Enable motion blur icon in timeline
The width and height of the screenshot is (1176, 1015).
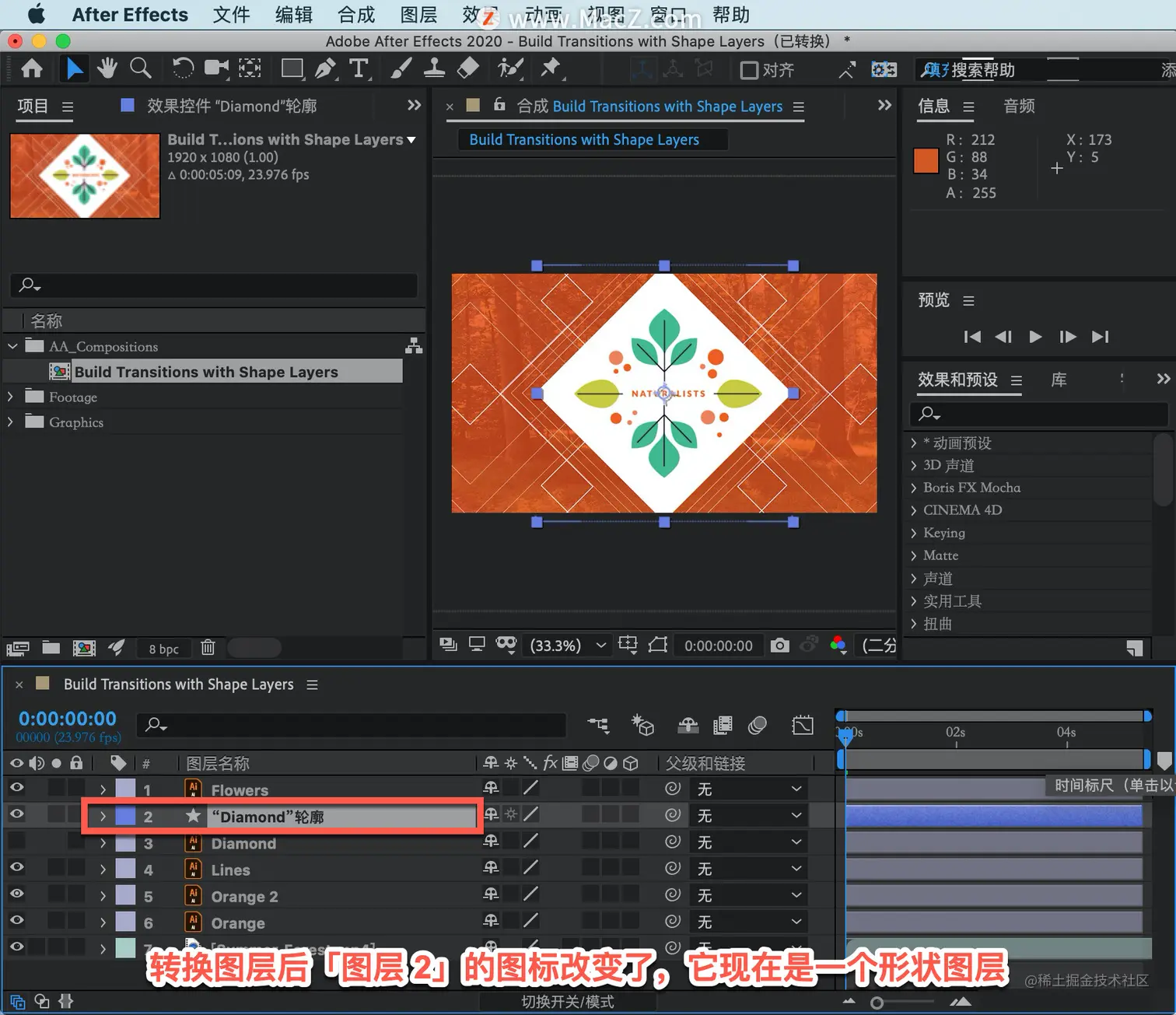(758, 725)
